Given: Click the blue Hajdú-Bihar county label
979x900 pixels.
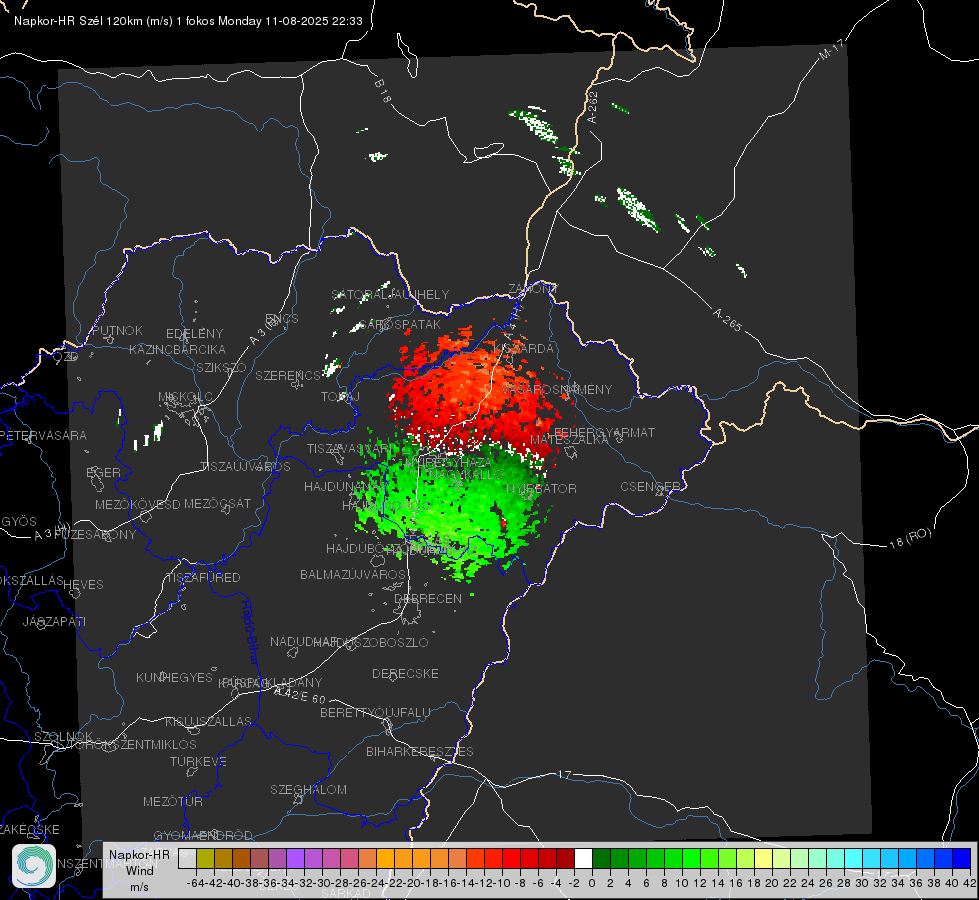Looking at the screenshot, I should point(250,632).
